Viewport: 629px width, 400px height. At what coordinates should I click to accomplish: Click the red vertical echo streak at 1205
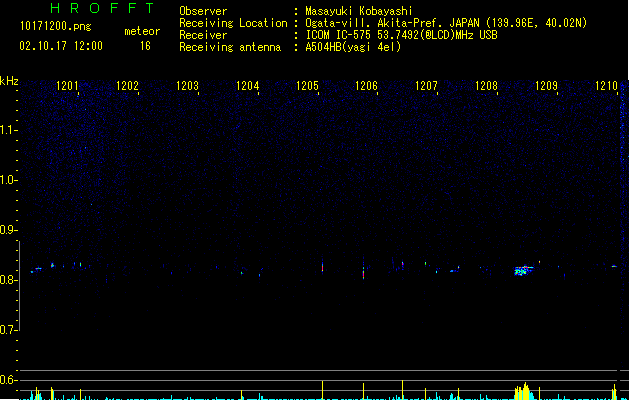(322, 266)
